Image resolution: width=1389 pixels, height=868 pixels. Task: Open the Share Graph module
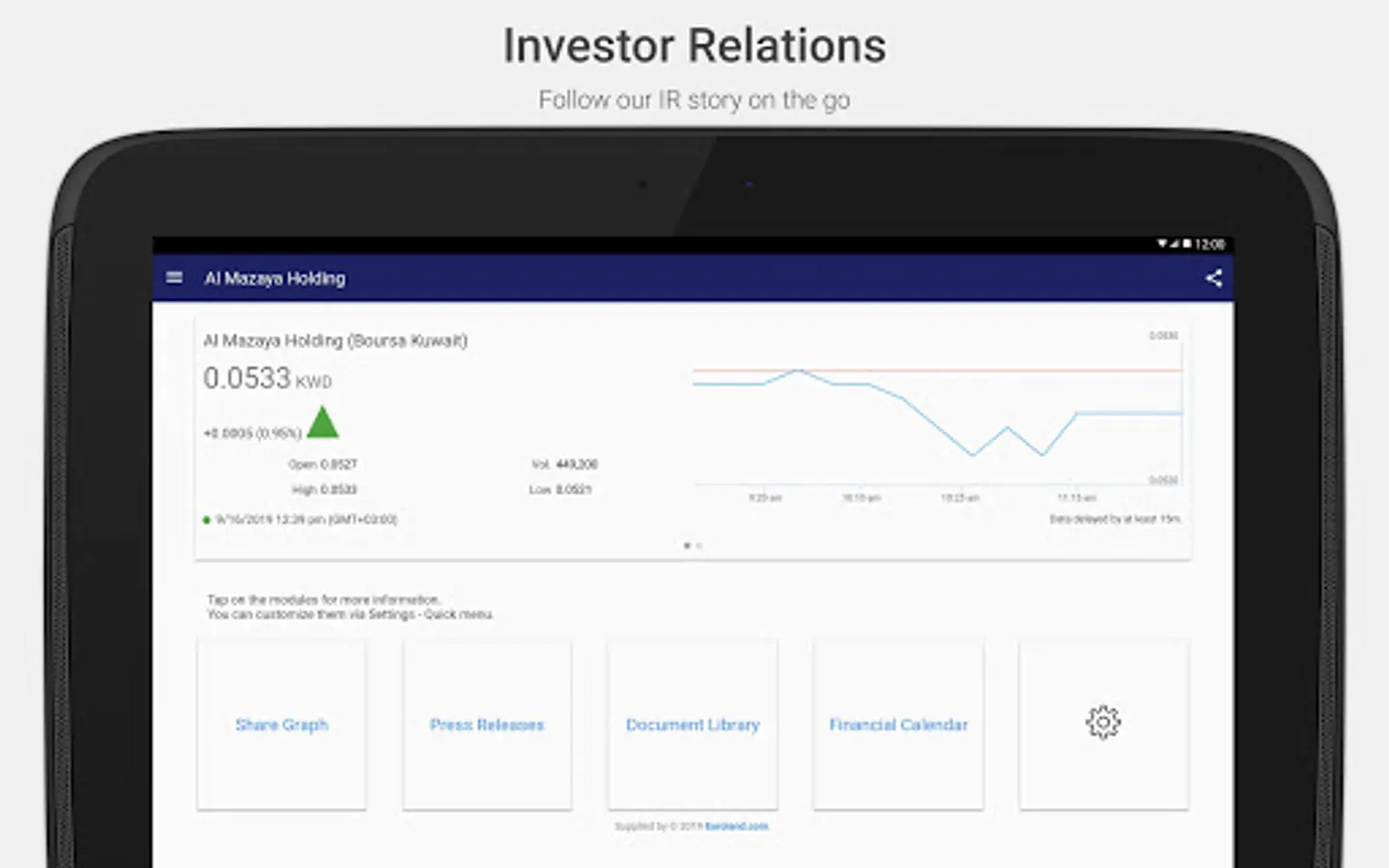pyautogui.click(x=282, y=723)
